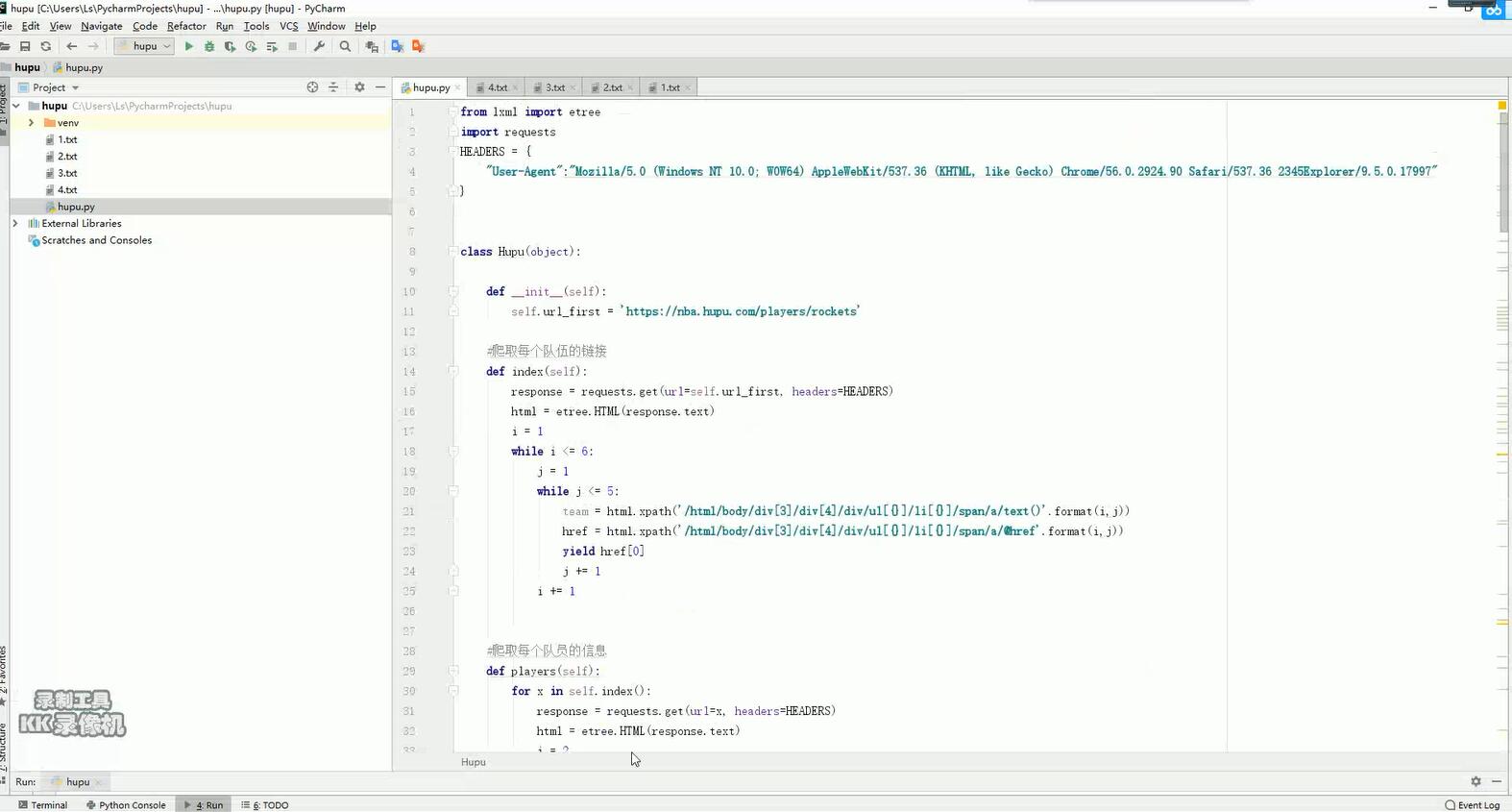Image resolution: width=1512 pixels, height=812 pixels.
Task: Click hupu.py in the breadcrumb bar
Action: 78,67
